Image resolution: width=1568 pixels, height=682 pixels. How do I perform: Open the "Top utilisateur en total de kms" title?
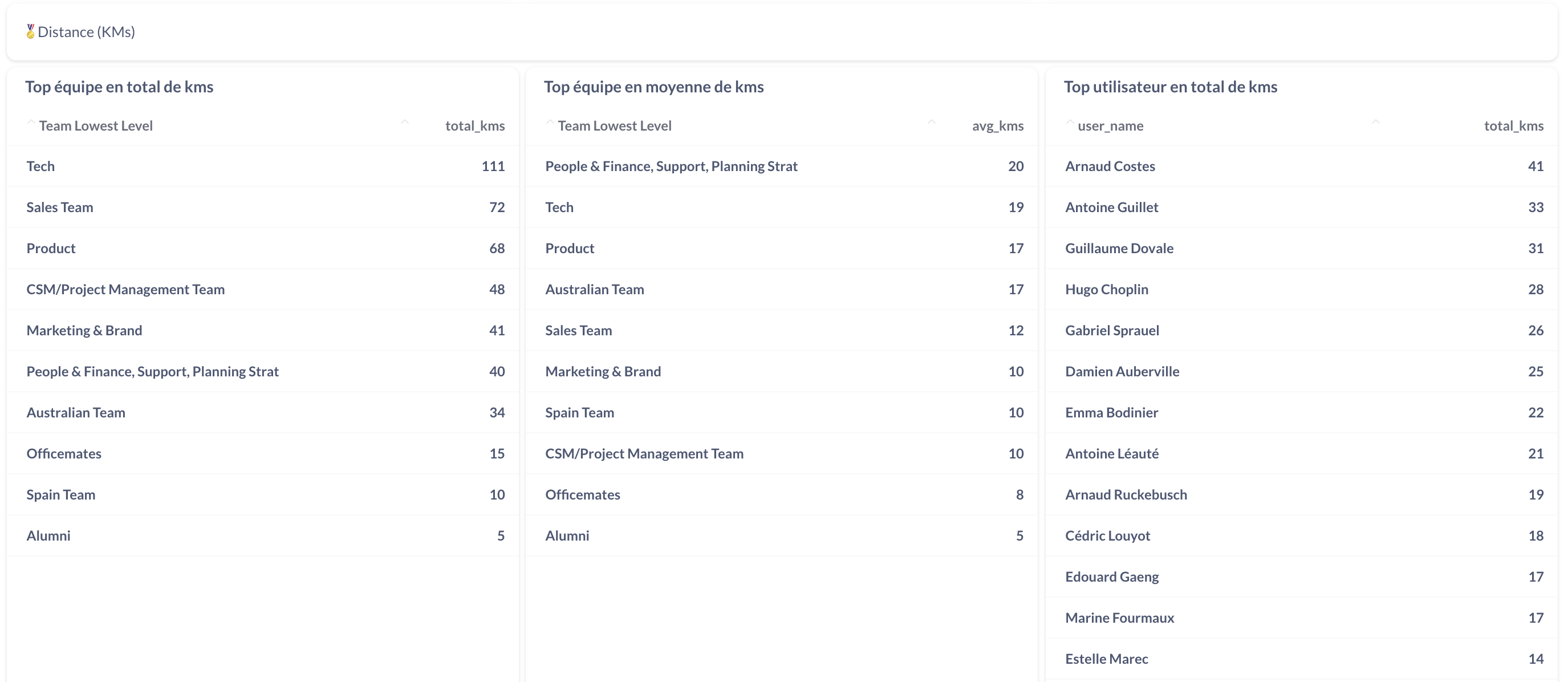(1170, 87)
